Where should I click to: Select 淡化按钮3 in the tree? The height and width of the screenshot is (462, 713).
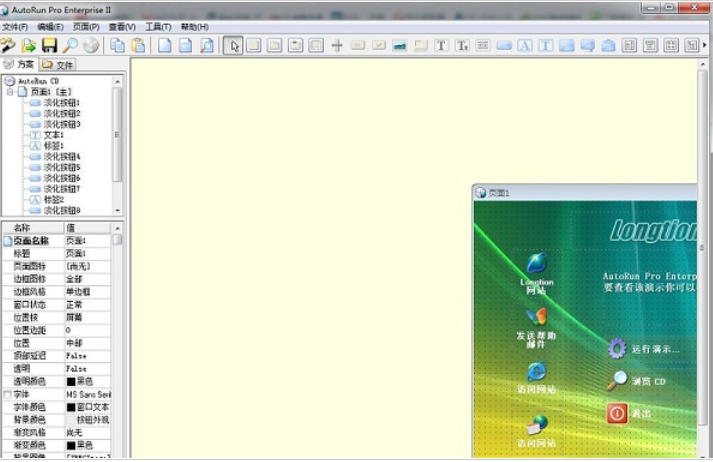tap(62, 124)
